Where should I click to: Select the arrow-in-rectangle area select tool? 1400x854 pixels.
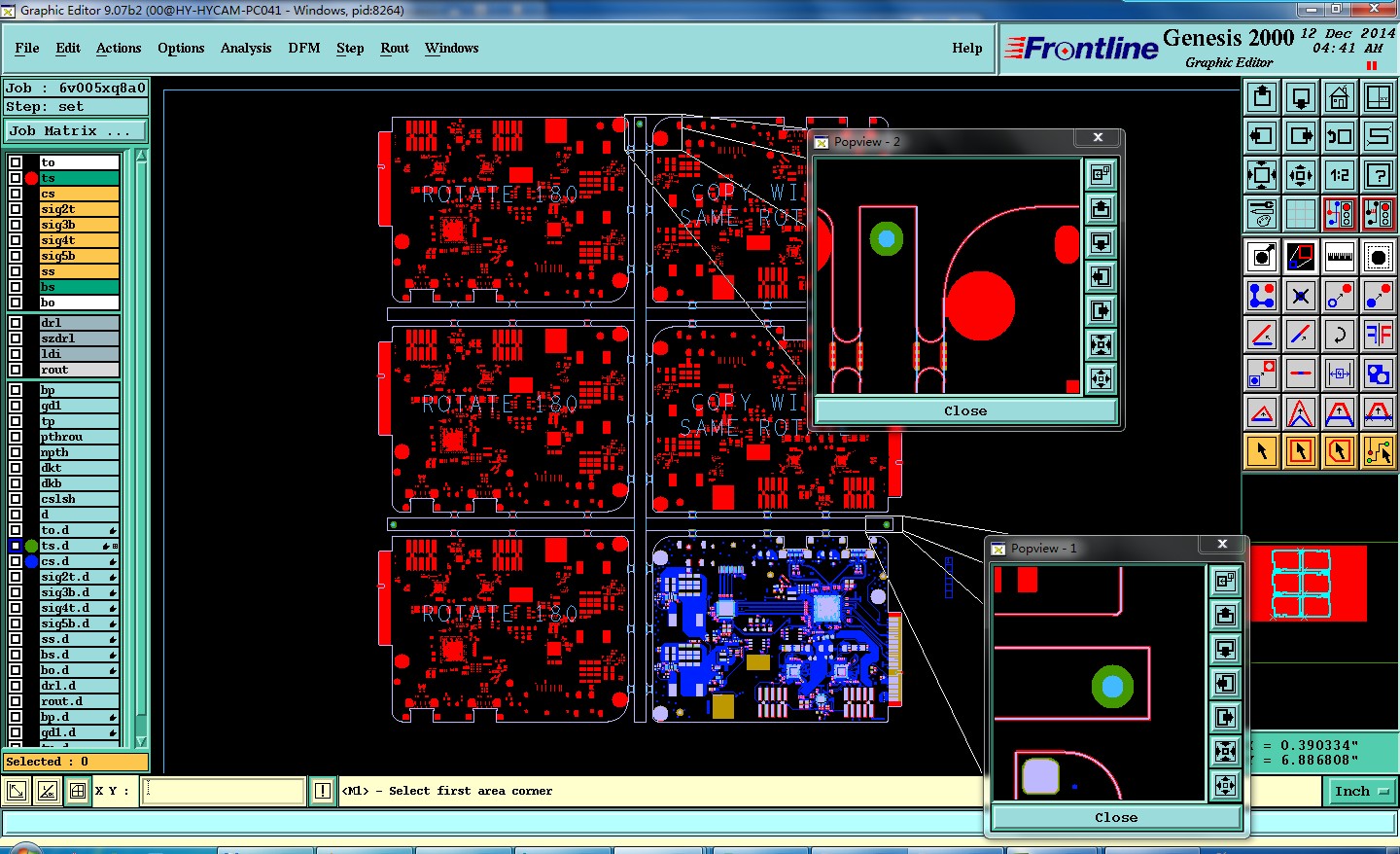point(1301,451)
